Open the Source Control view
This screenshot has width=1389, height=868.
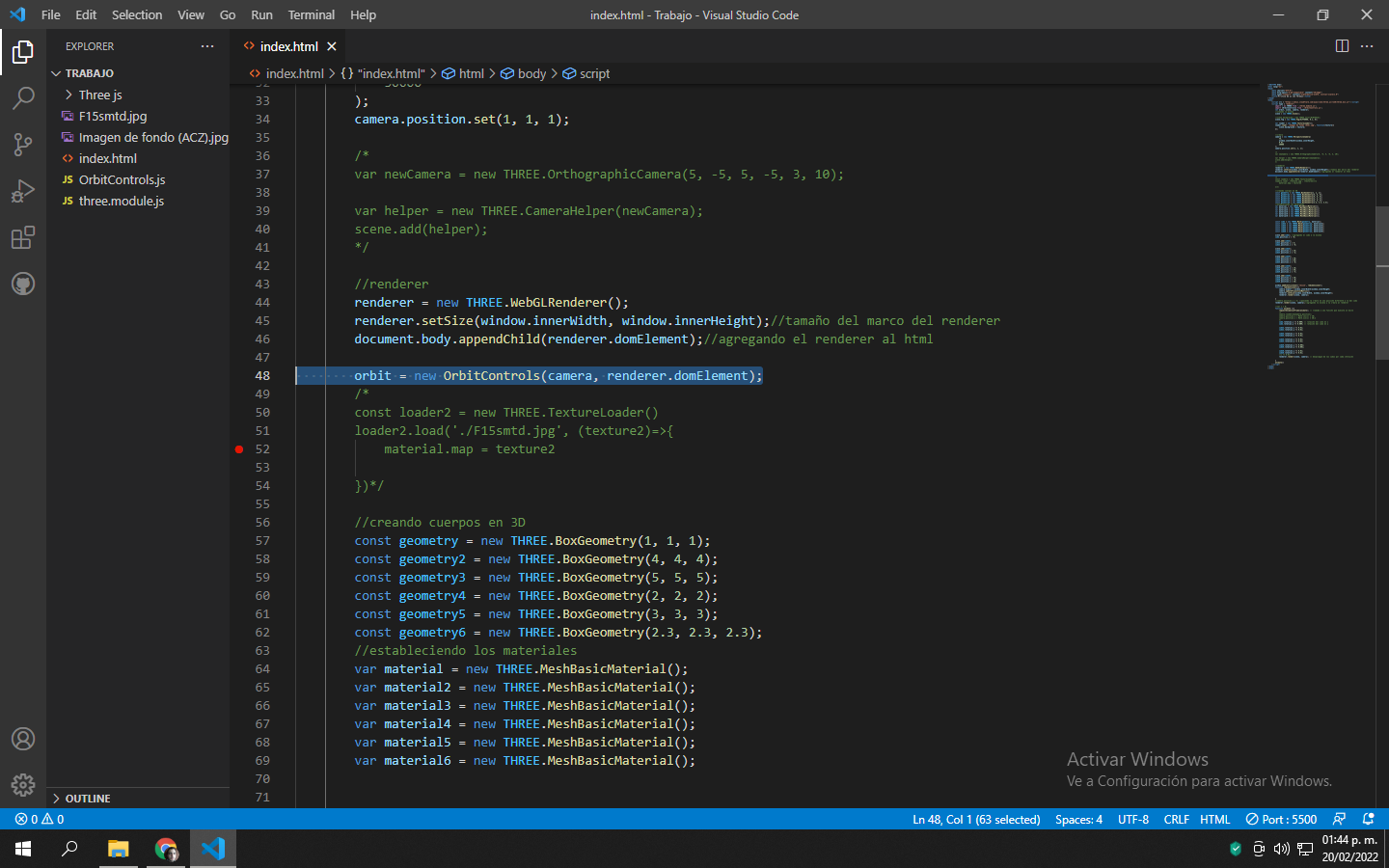click(x=23, y=144)
